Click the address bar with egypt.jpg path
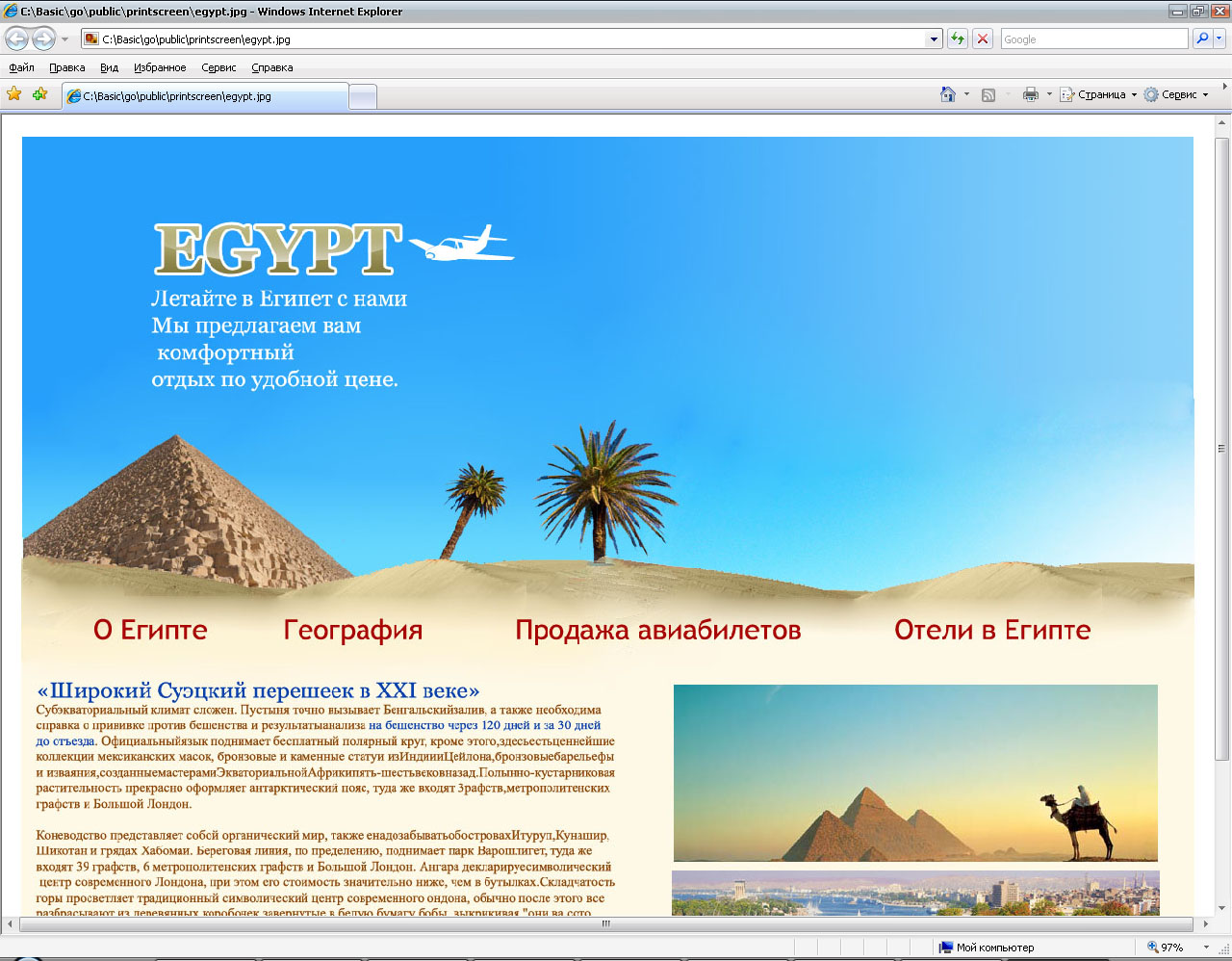 coord(502,39)
